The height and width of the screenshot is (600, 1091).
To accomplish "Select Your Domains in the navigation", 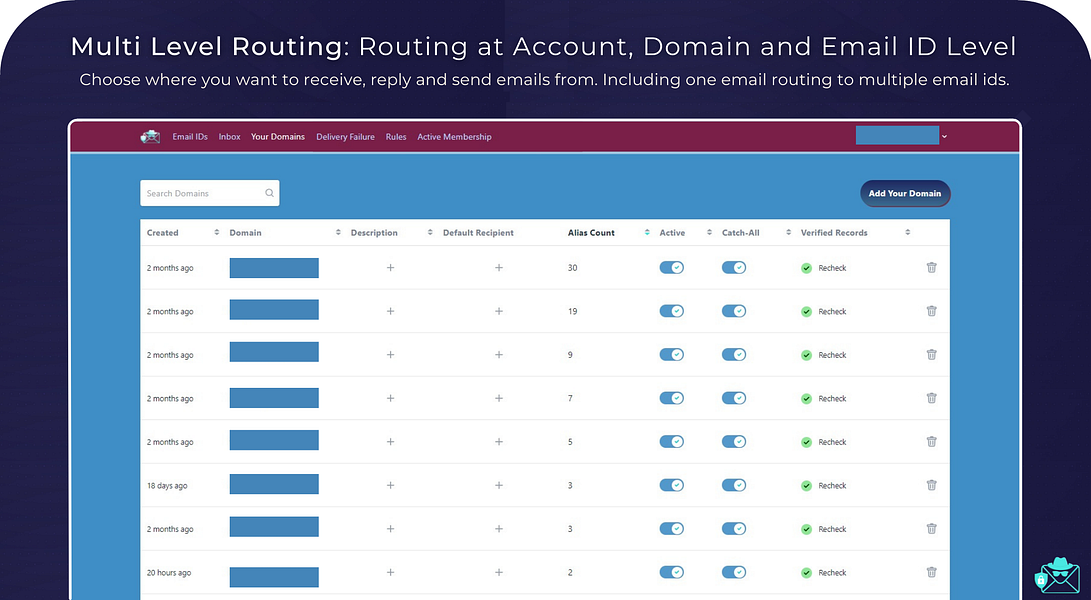I will click(x=278, y=137).
